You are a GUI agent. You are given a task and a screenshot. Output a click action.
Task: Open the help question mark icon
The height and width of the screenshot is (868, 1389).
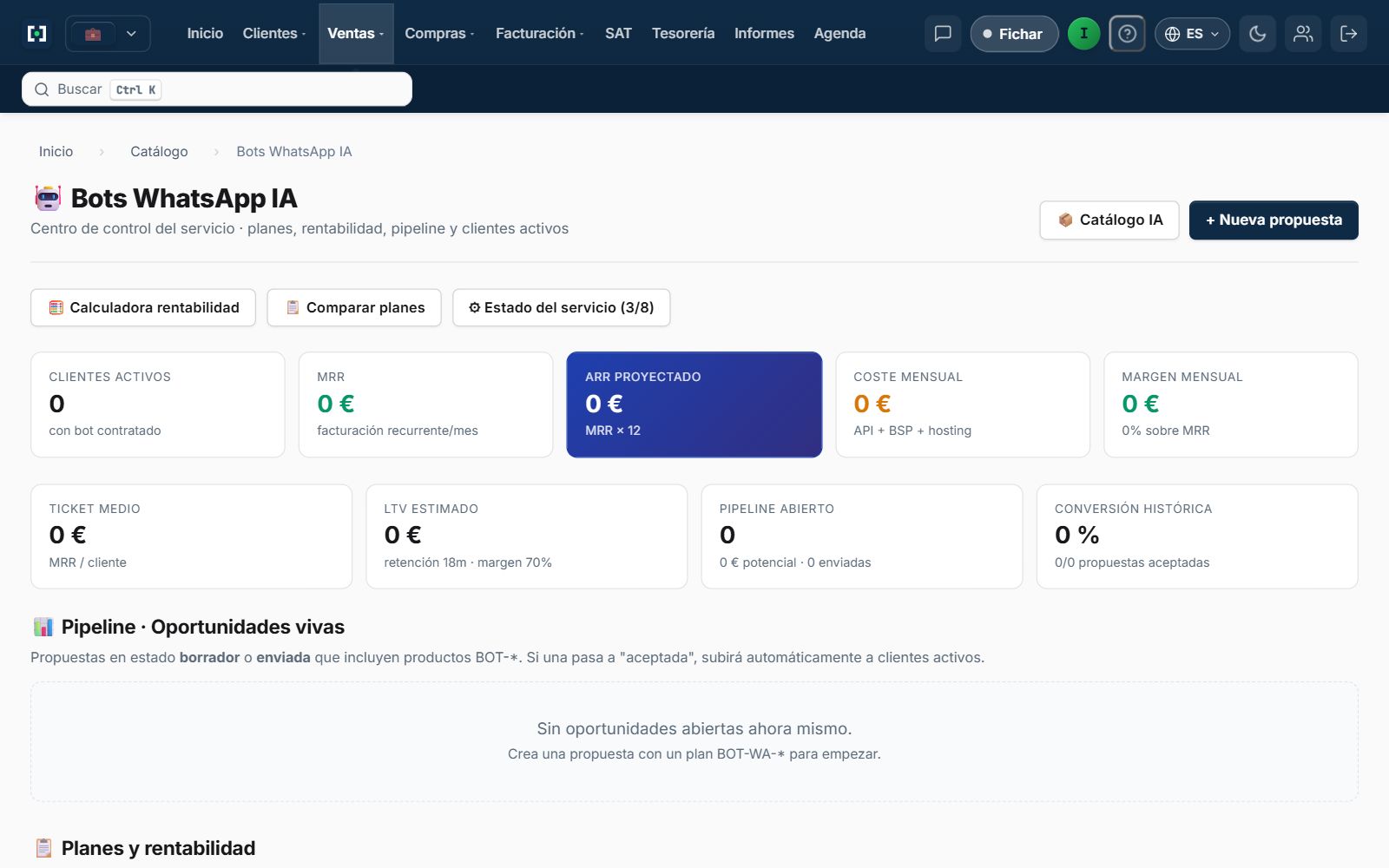pyautogui.click(x=1127, y=34)
